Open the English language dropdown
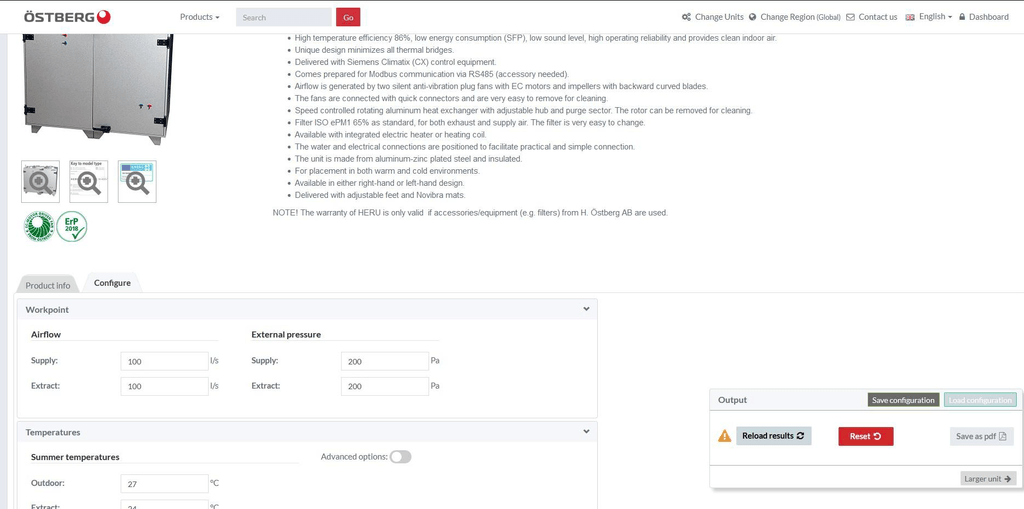This screenshot has height=509, width=1024. click(929, 17)
